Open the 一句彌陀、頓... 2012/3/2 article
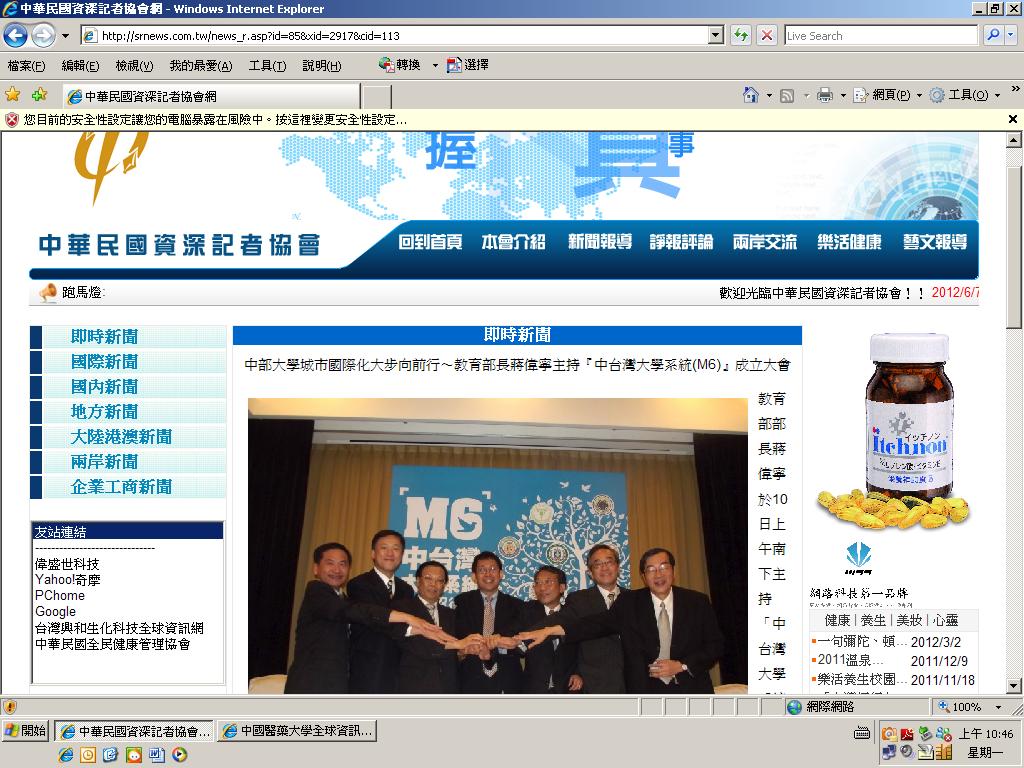Screen dimensions: 1024x768 (891, 642)
